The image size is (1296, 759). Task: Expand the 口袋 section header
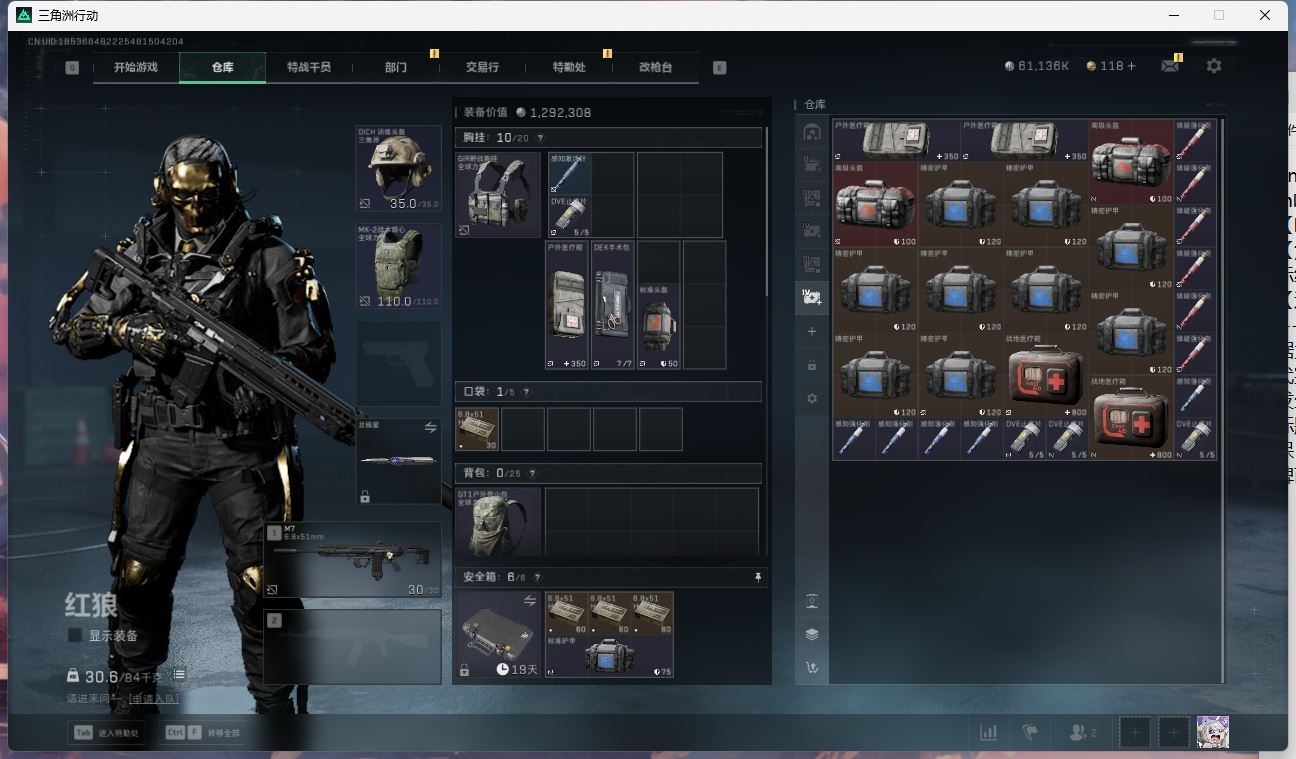tap(608, 392)
